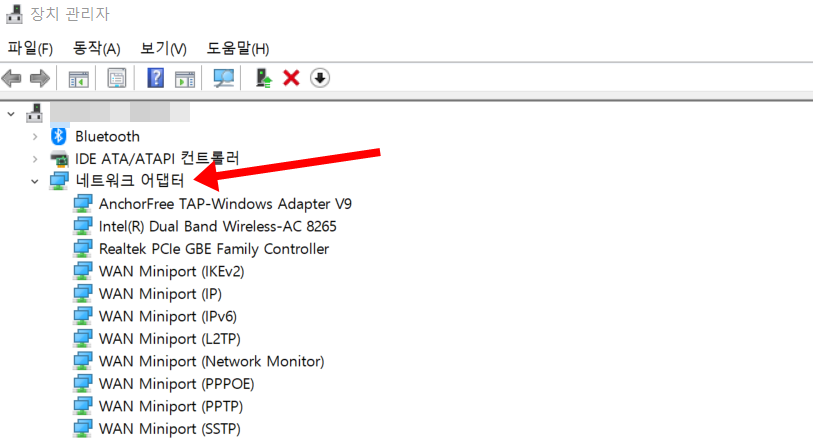Image resolution: width=813 pixels, height=443 pixels.
Task: Click the WAN Miniport (IP) icon
Action: click(83, 293)
